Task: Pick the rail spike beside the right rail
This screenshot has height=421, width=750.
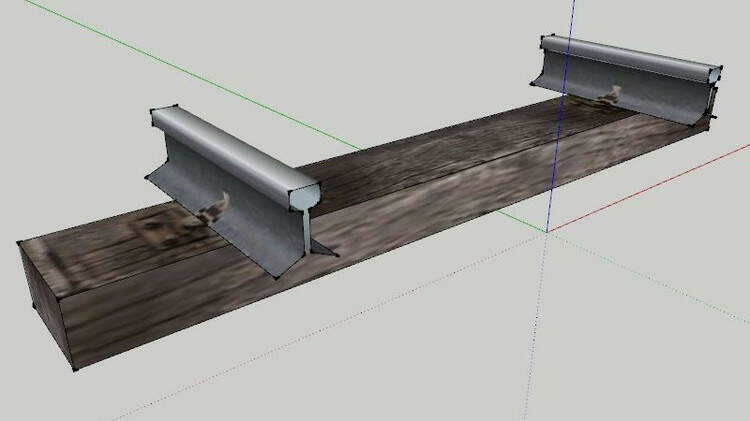Action: (x=609, y=95)
